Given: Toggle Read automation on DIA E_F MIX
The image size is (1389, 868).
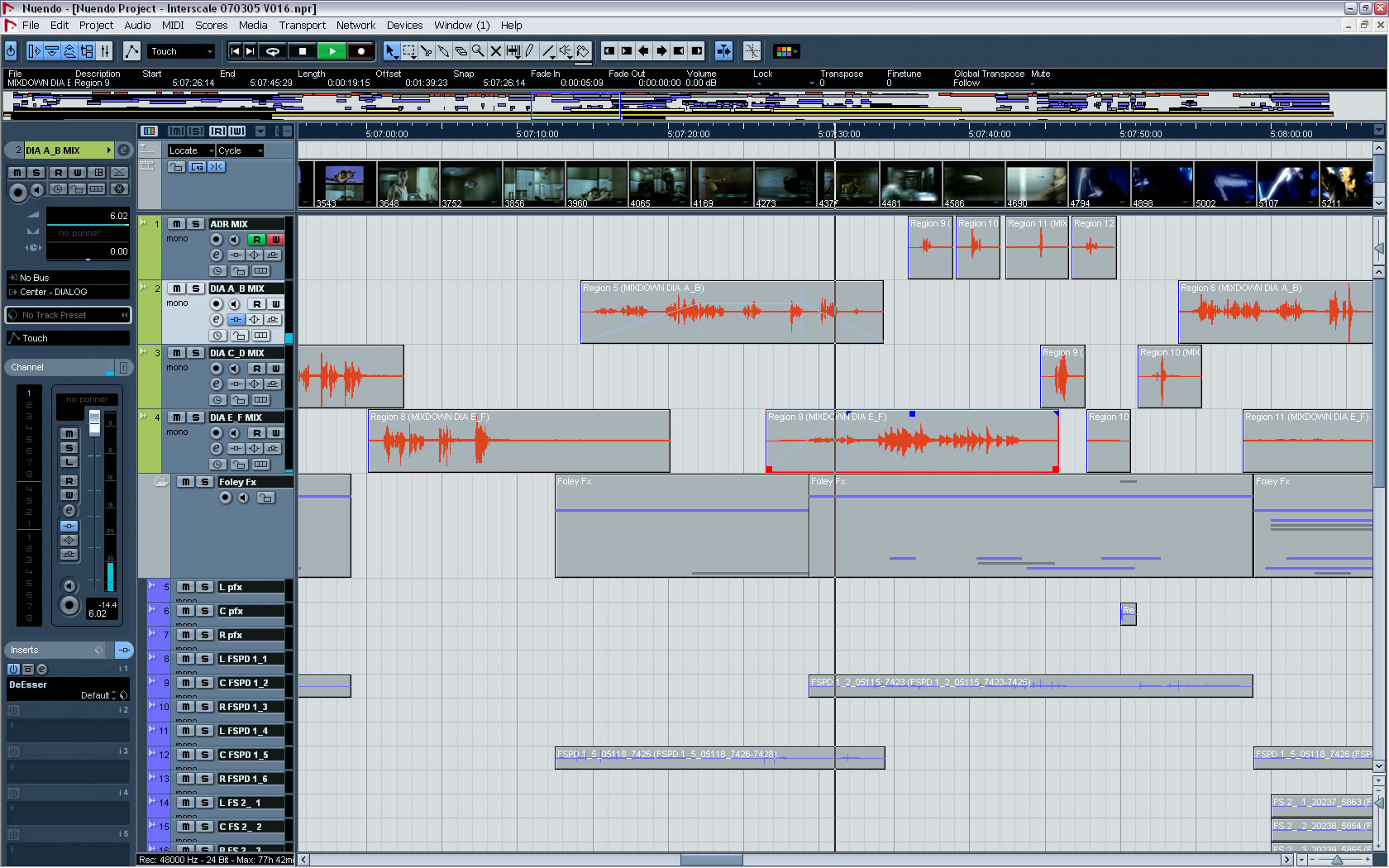Looking at the screenshot, I should coord(257,432).
